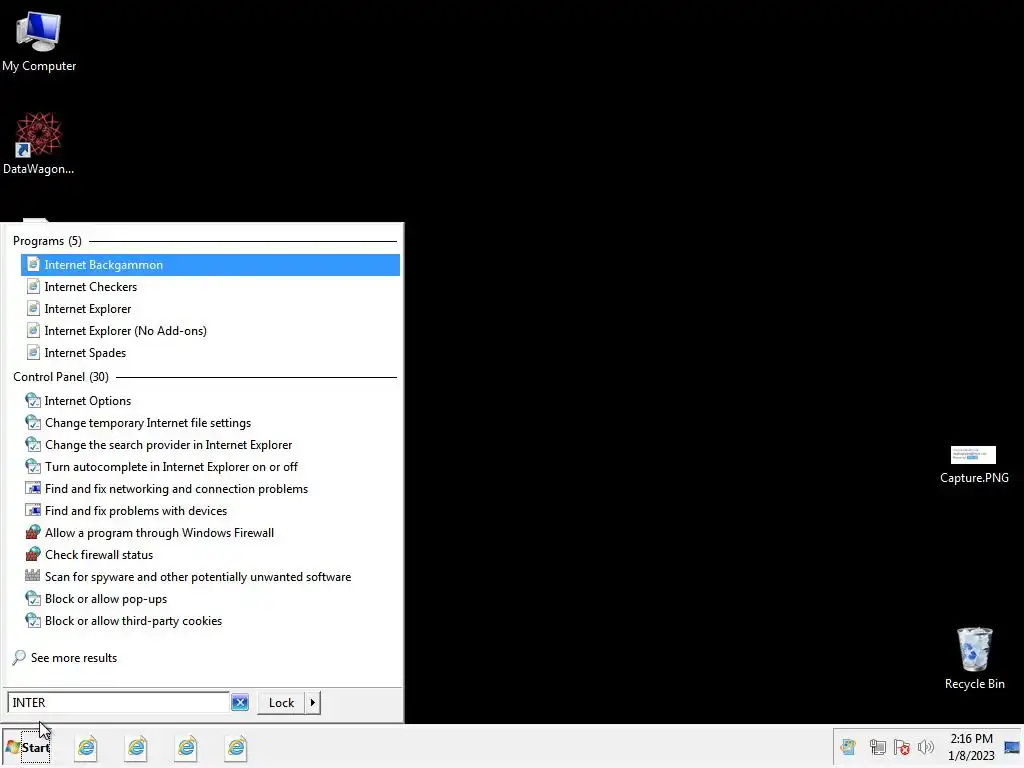The height and width of the screenshot is (768, 1024).
Task: Open third Internet Explorer taskbar icon
Action: point(186,747)
